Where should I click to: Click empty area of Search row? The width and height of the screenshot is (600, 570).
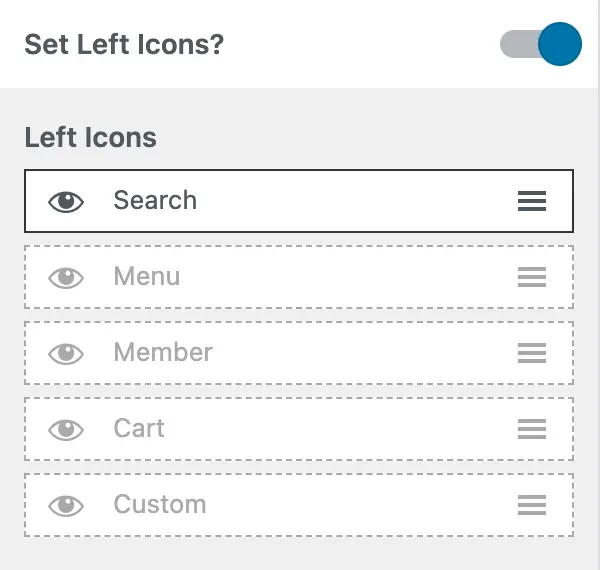[350, 201]
